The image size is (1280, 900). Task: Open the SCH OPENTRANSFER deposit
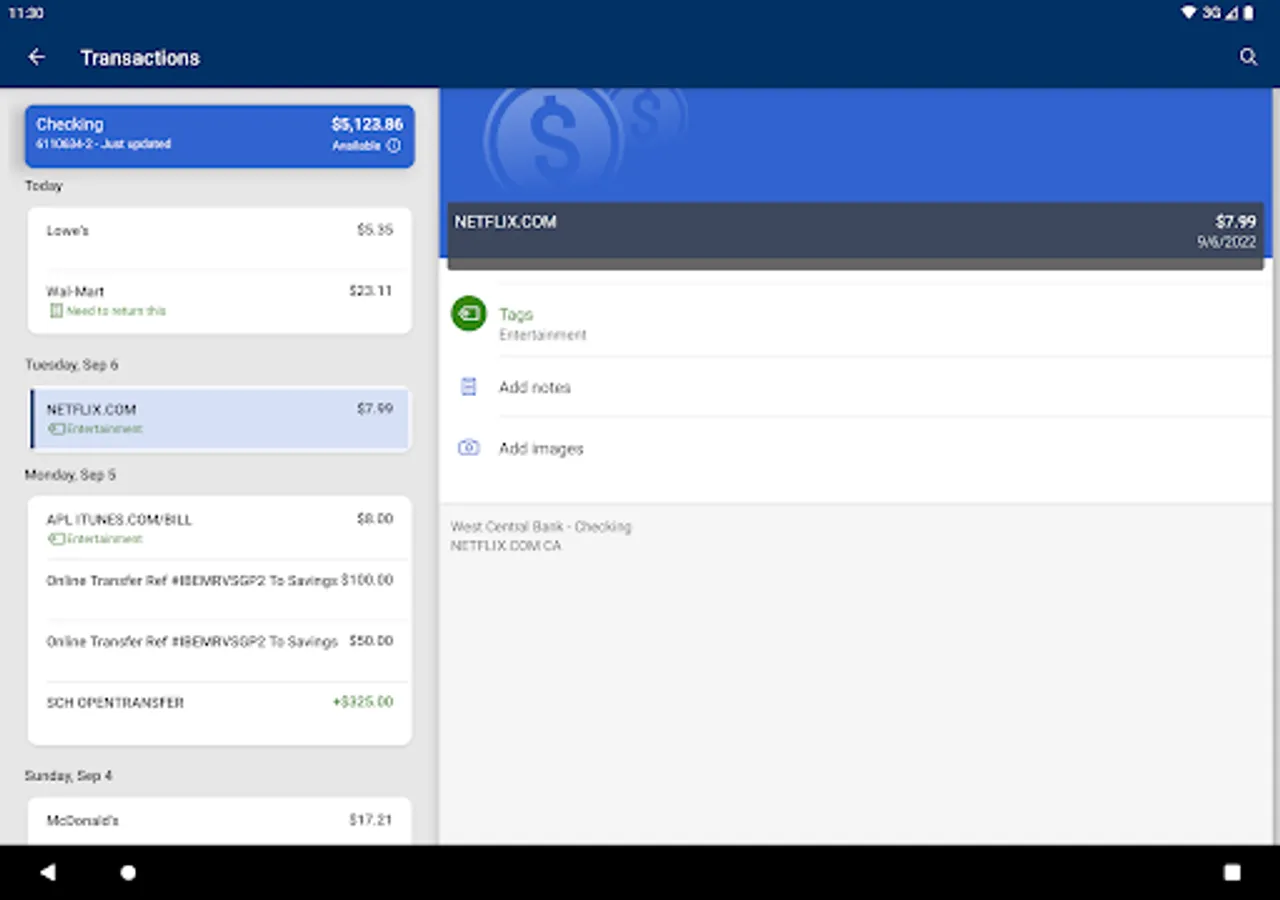pos(219,712)
